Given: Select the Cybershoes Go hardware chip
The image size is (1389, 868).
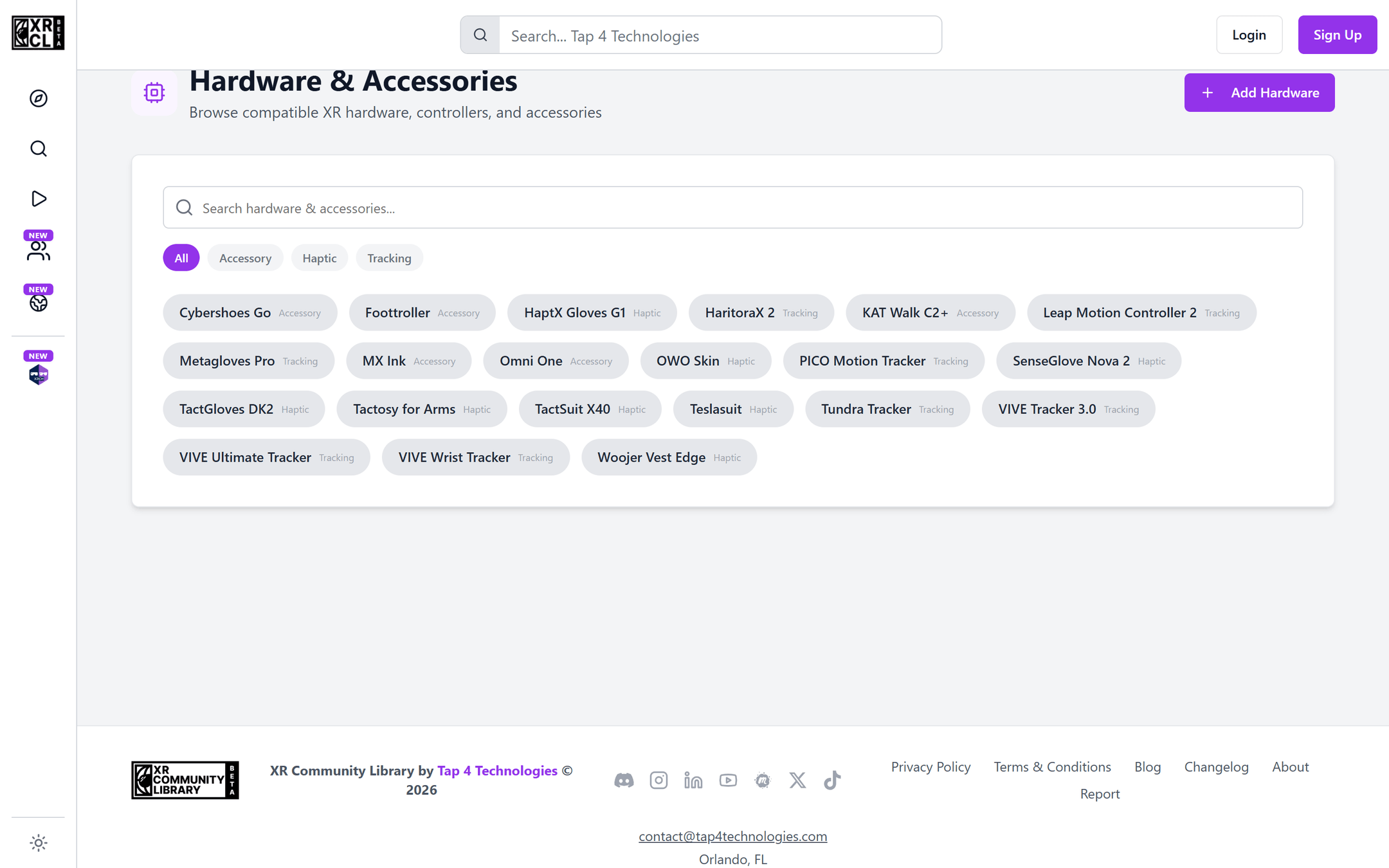Looking at the screenshot, I should (250, 312).
